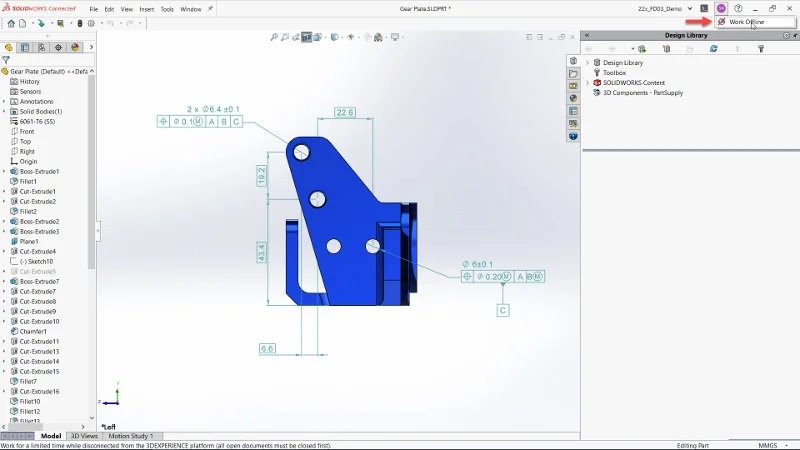Switch to the Motion Study 1 tab
800x450 pixels.
click(131, 436)
